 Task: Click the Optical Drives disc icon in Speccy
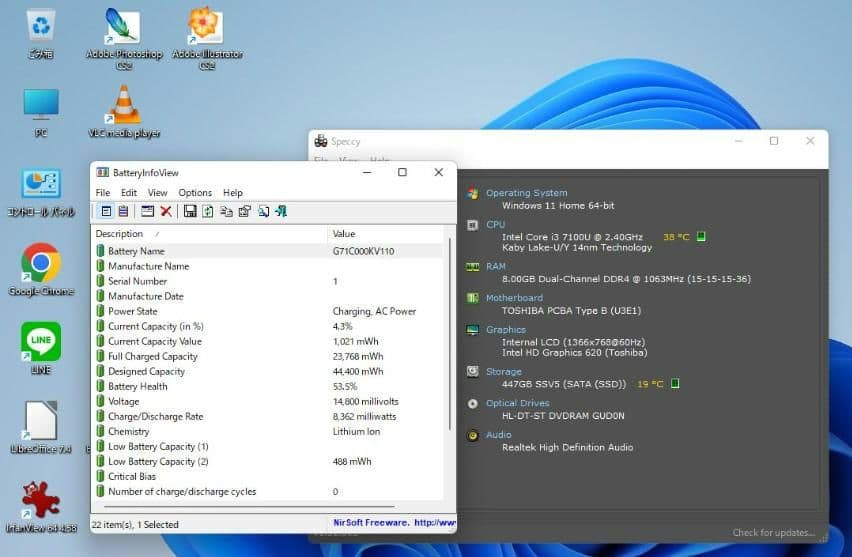pos(473,403)
